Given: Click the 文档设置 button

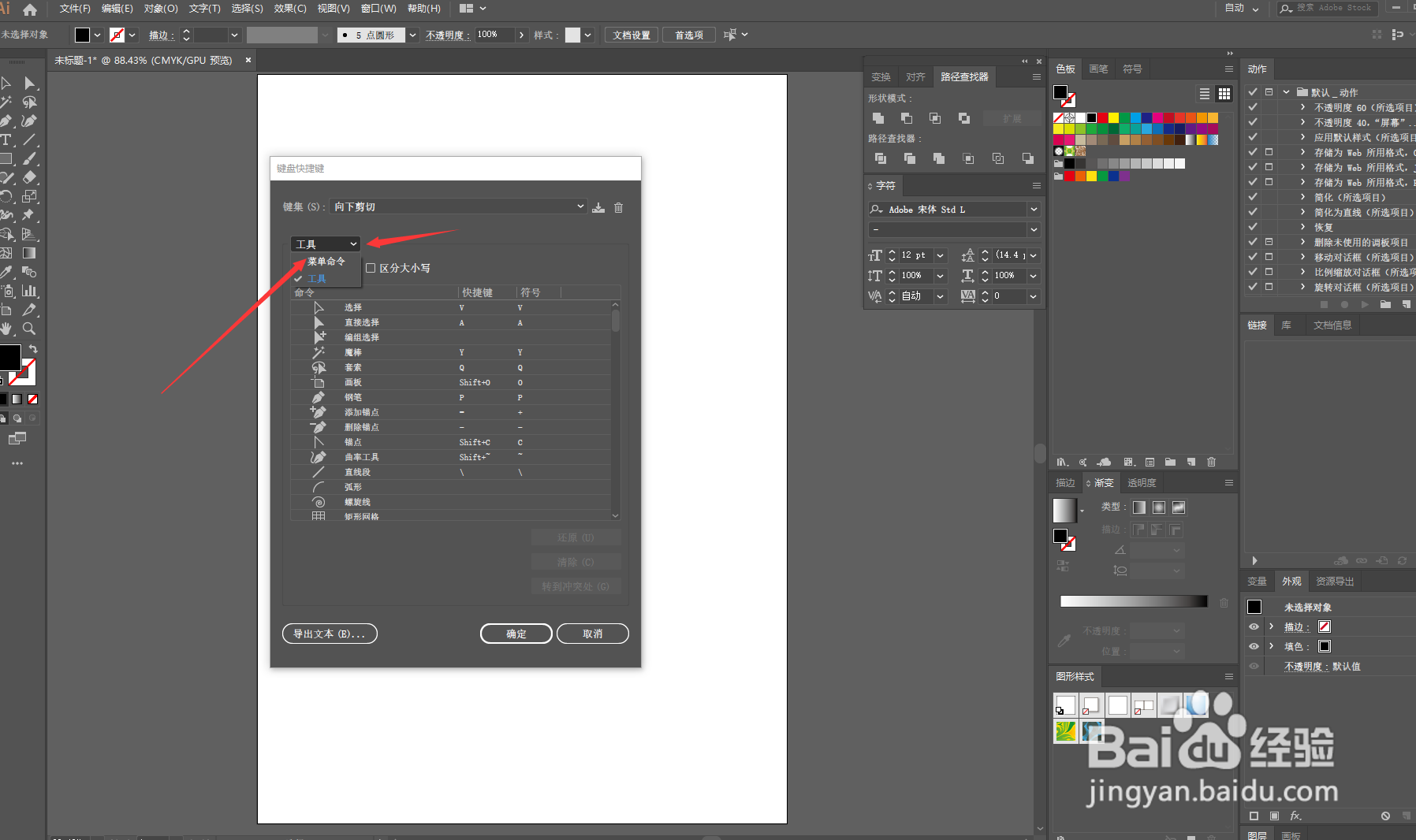Looking at the screenshot, I should (x=632, y=35).
